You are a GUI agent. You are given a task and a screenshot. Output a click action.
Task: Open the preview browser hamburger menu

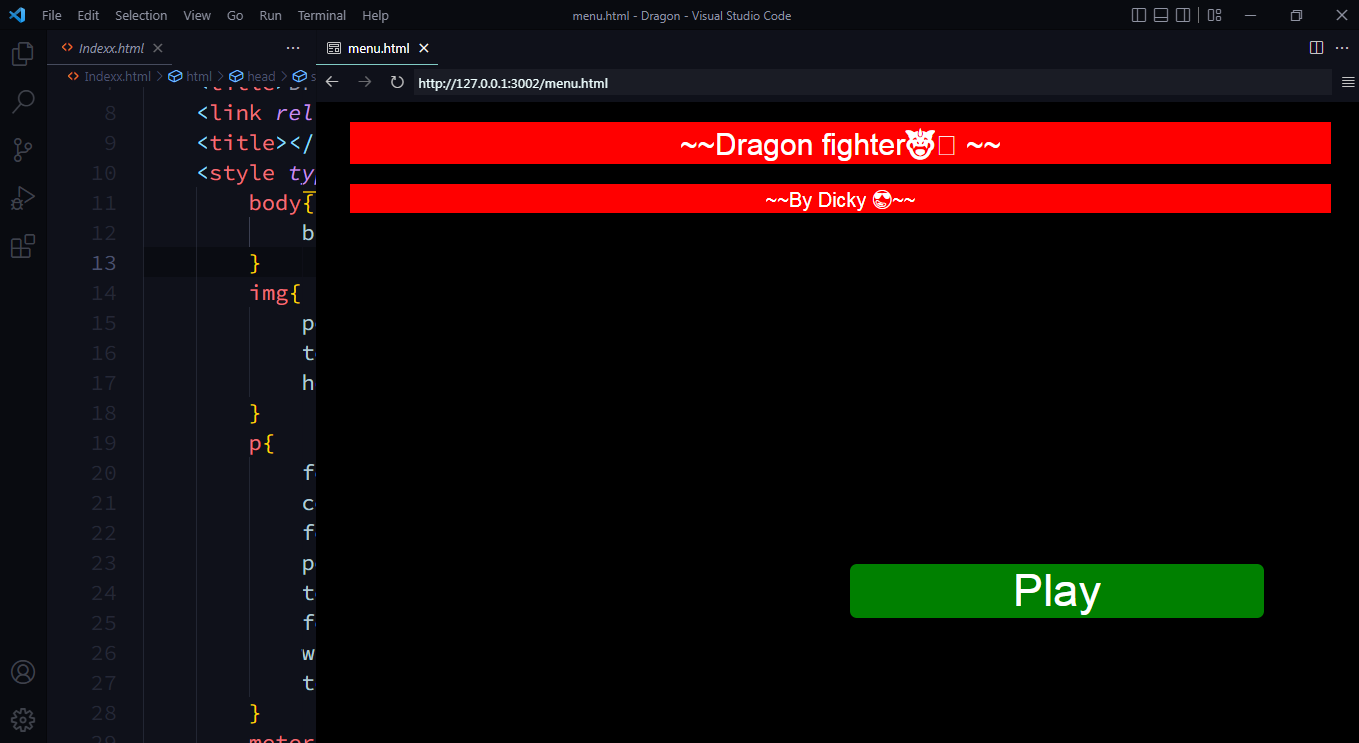(1348, 83)
